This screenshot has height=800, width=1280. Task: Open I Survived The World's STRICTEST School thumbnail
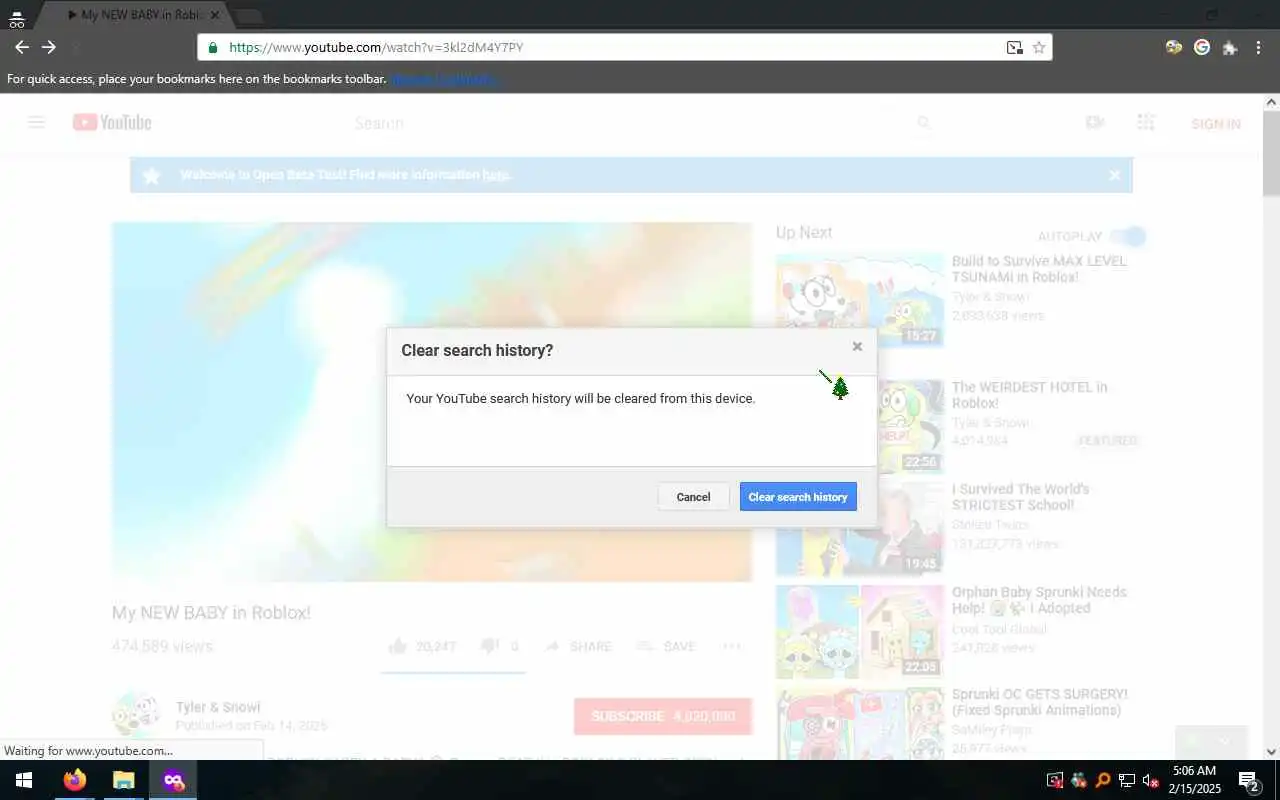coord(860,529)
